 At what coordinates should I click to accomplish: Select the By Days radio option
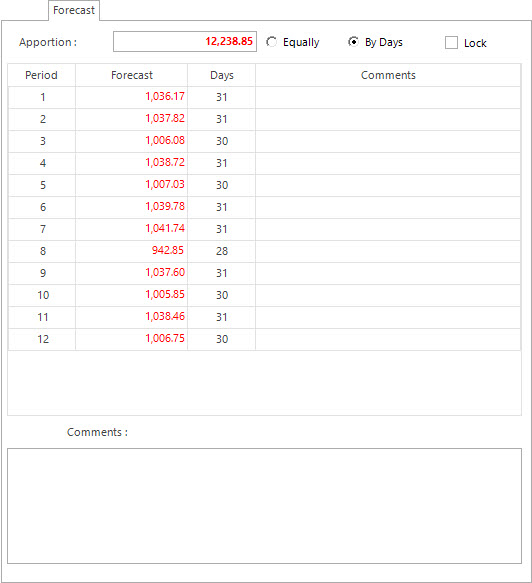click(353, 42)
